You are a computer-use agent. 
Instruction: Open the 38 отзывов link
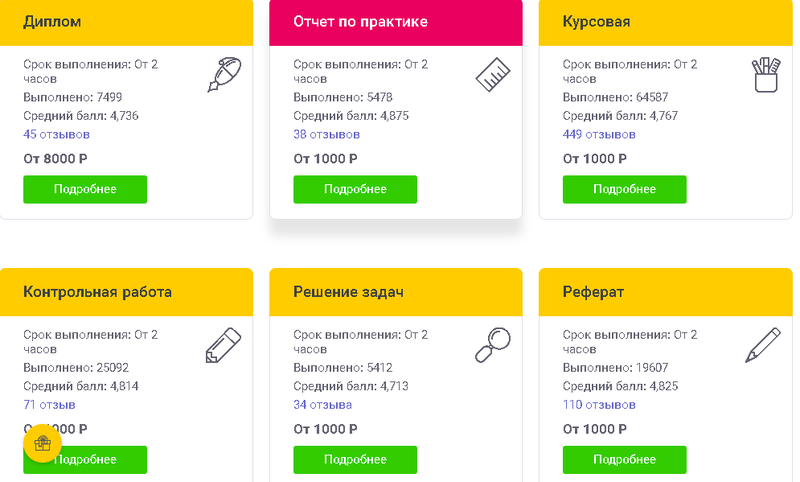click(326, 134)
